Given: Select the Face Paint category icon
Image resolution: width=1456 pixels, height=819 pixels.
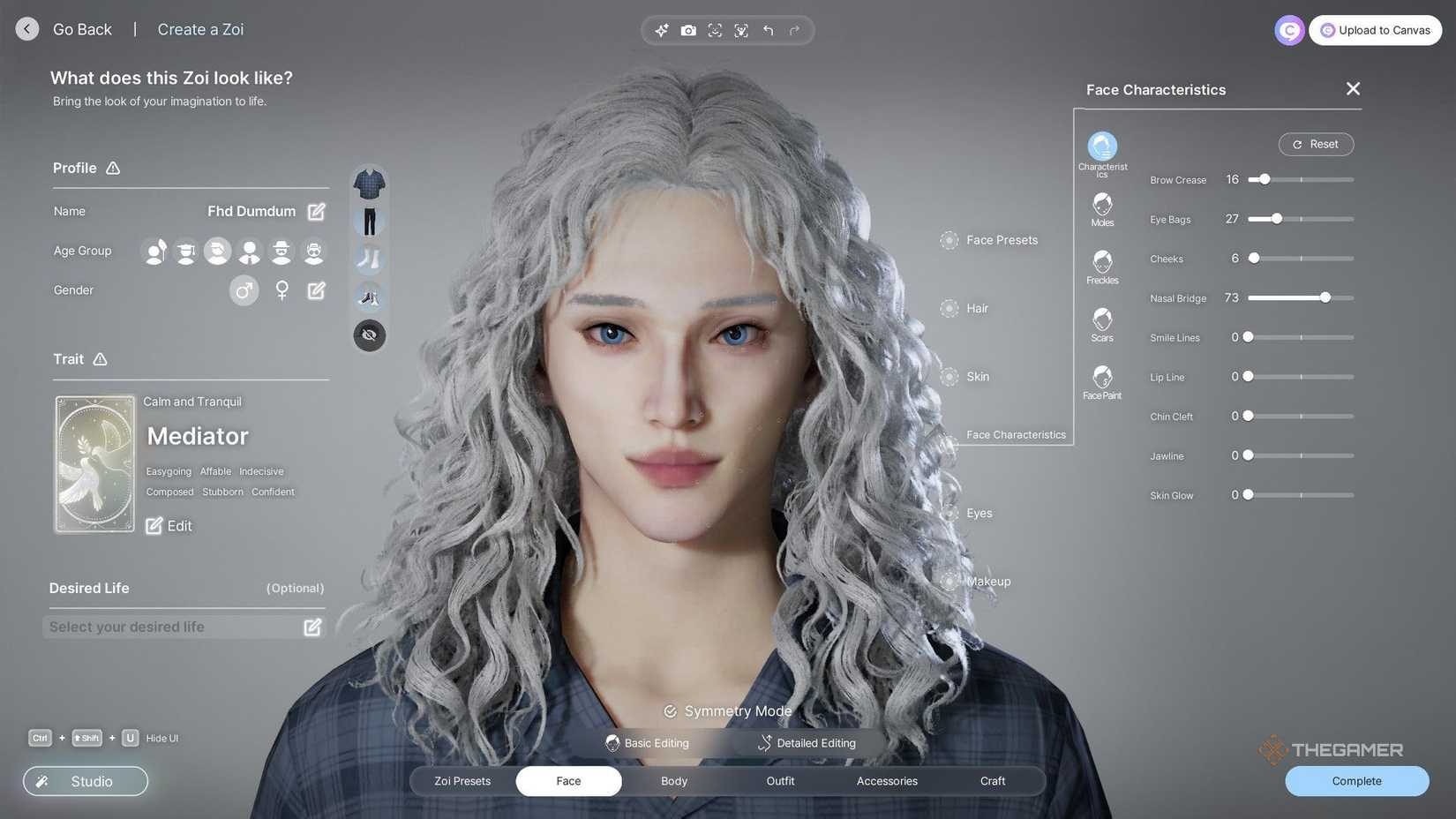Looking at the screenshot, I should tap(1101, 378).
